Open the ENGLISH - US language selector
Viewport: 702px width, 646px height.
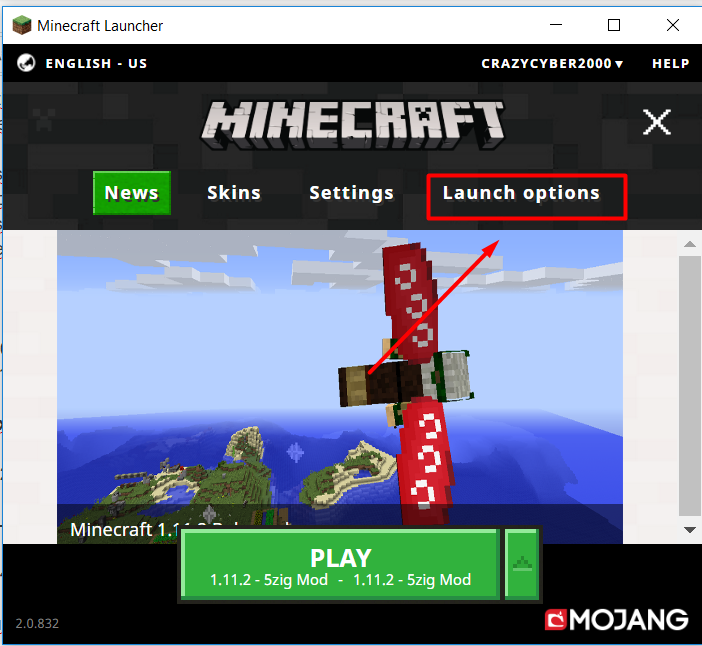coord(96,63)
